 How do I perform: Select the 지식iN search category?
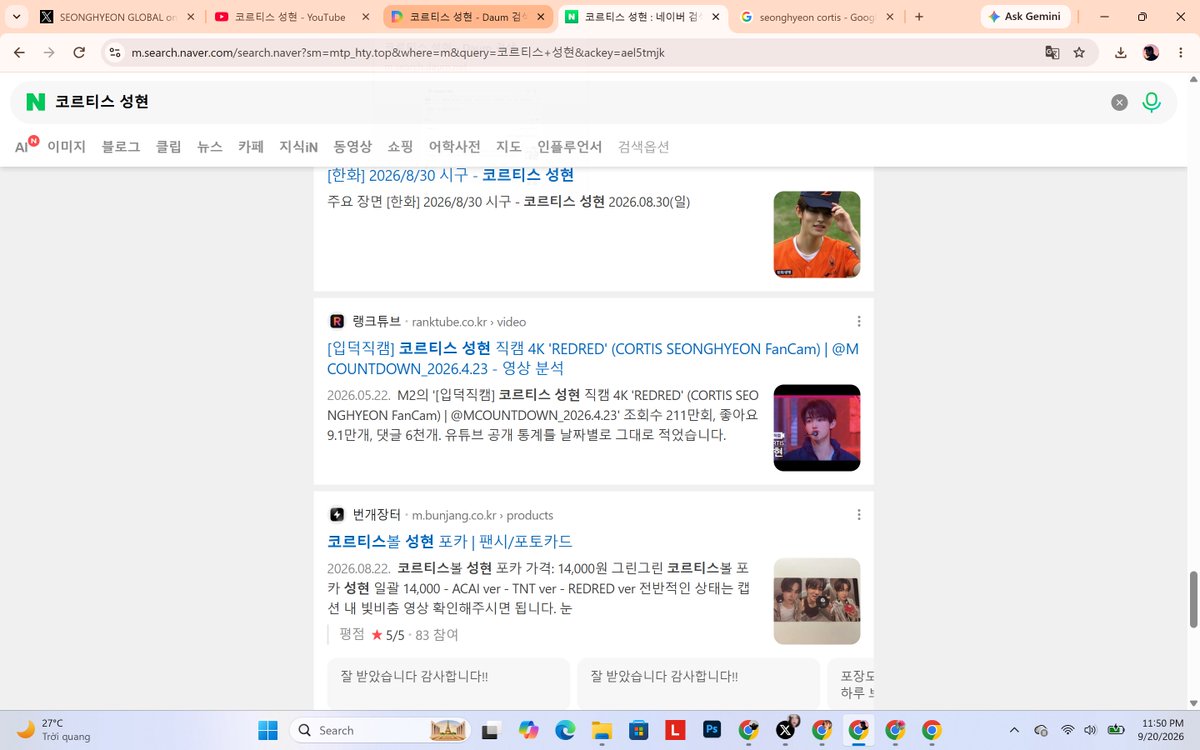(298, 146)
